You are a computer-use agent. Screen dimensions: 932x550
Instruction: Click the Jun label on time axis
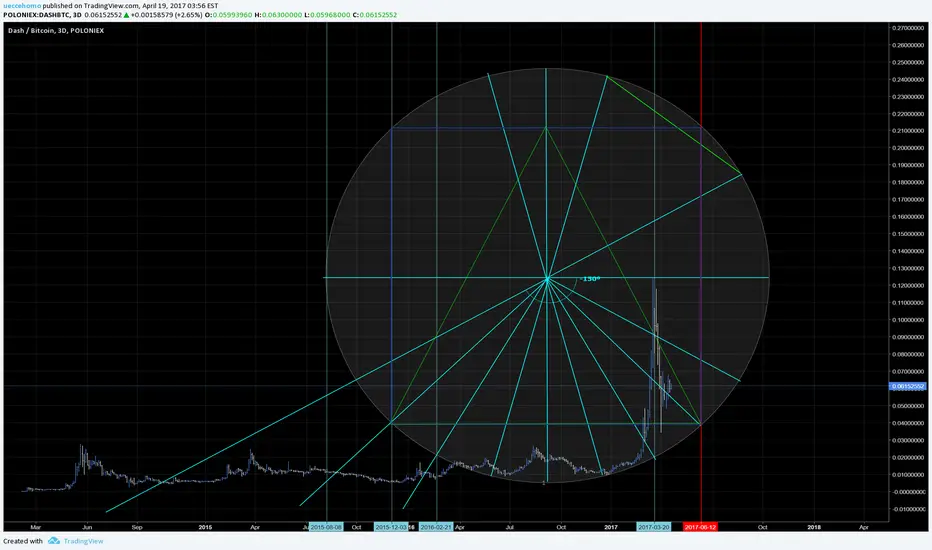pyautogui.click(x=87, y=527)
